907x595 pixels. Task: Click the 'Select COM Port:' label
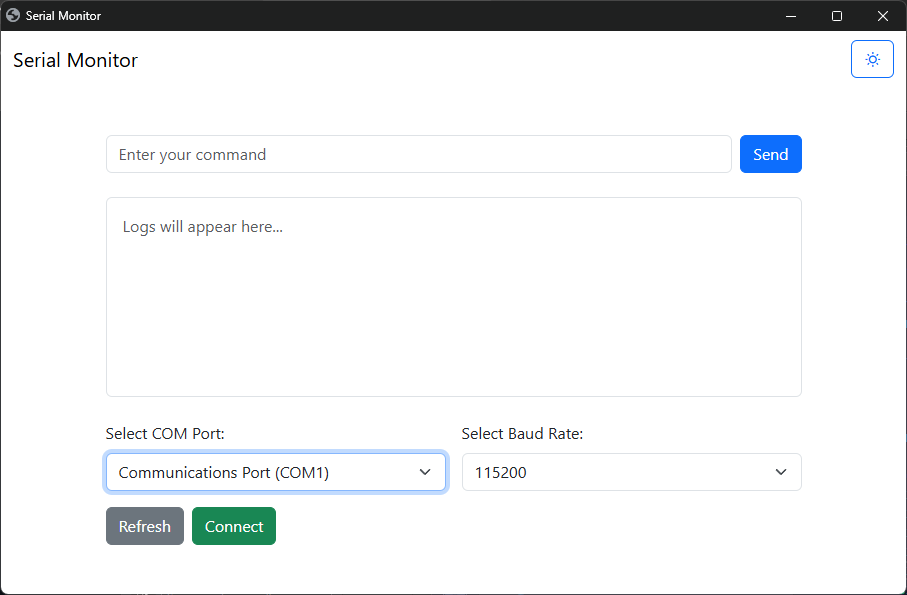click(x=165, y=434)
